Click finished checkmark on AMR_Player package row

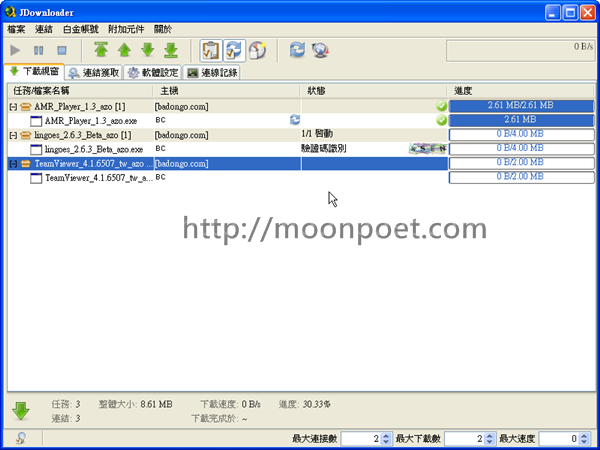point(442,106)
